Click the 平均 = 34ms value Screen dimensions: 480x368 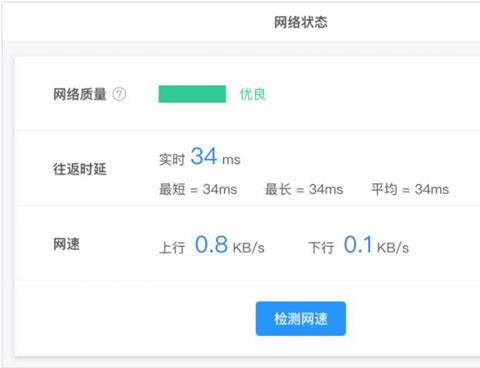coord(410,189)
